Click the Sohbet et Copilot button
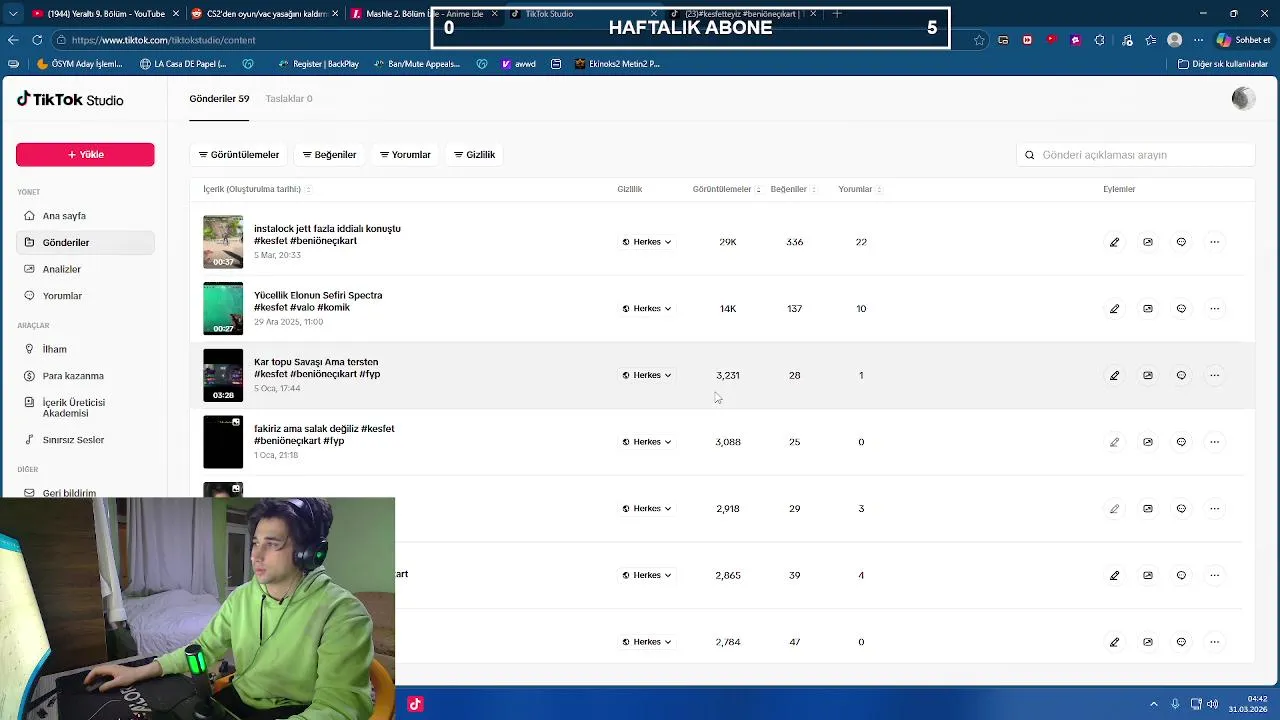Screen dimensions: 1280x720 [x=1243, y=40]
